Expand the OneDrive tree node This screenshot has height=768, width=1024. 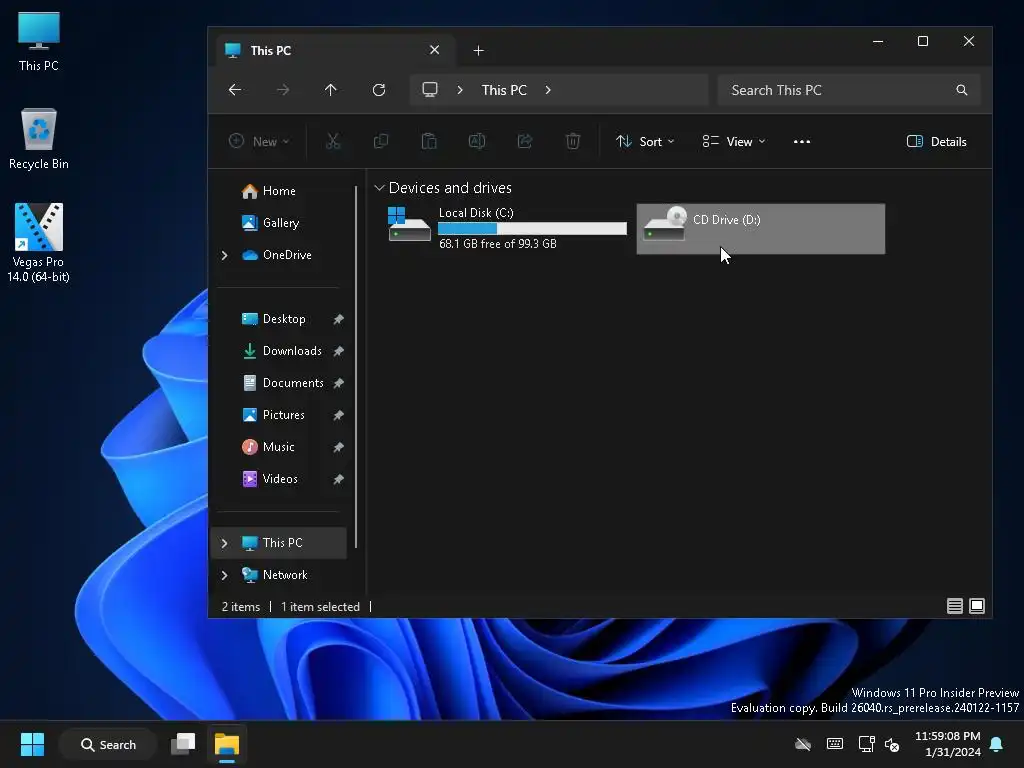(225, 255)
